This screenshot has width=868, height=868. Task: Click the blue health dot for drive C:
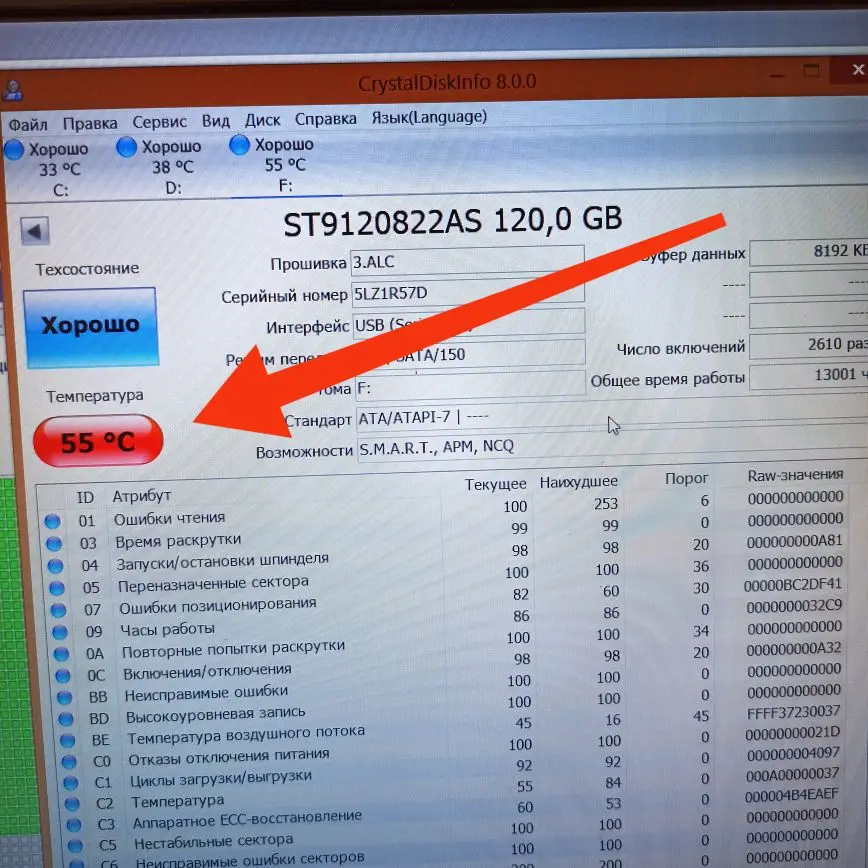(x=14, y=149)
